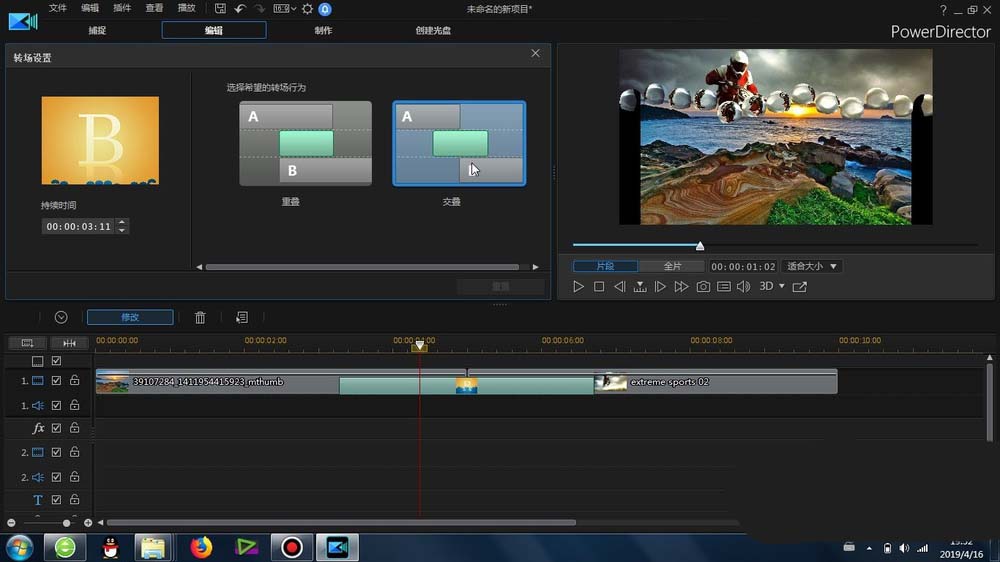The image size is (1000, 562).
Task: Click the save project icon in top toolbar
Action: pyautogui.click(x=220, y=9)
